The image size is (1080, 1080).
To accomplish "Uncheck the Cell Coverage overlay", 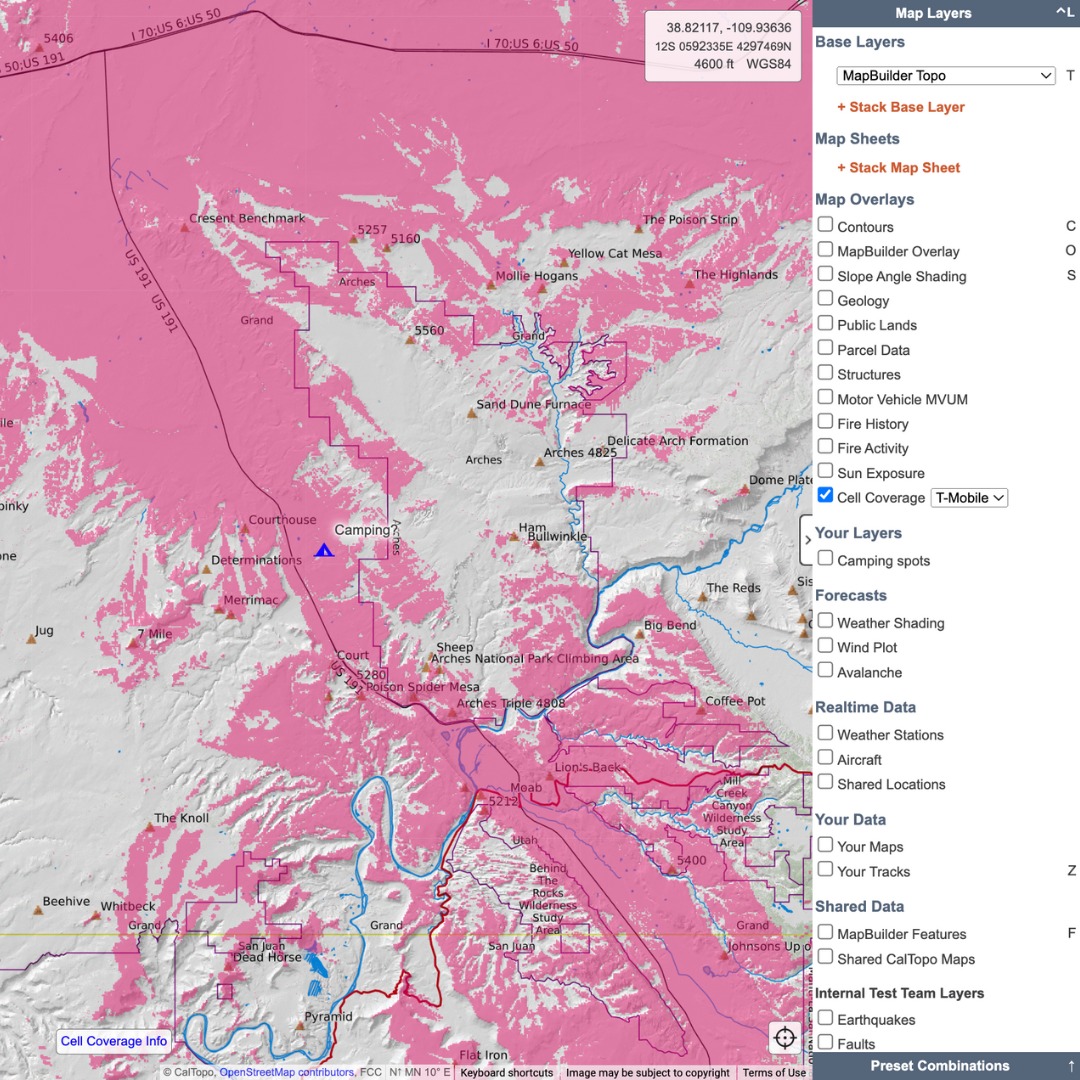I will click(x=824, y=495).
